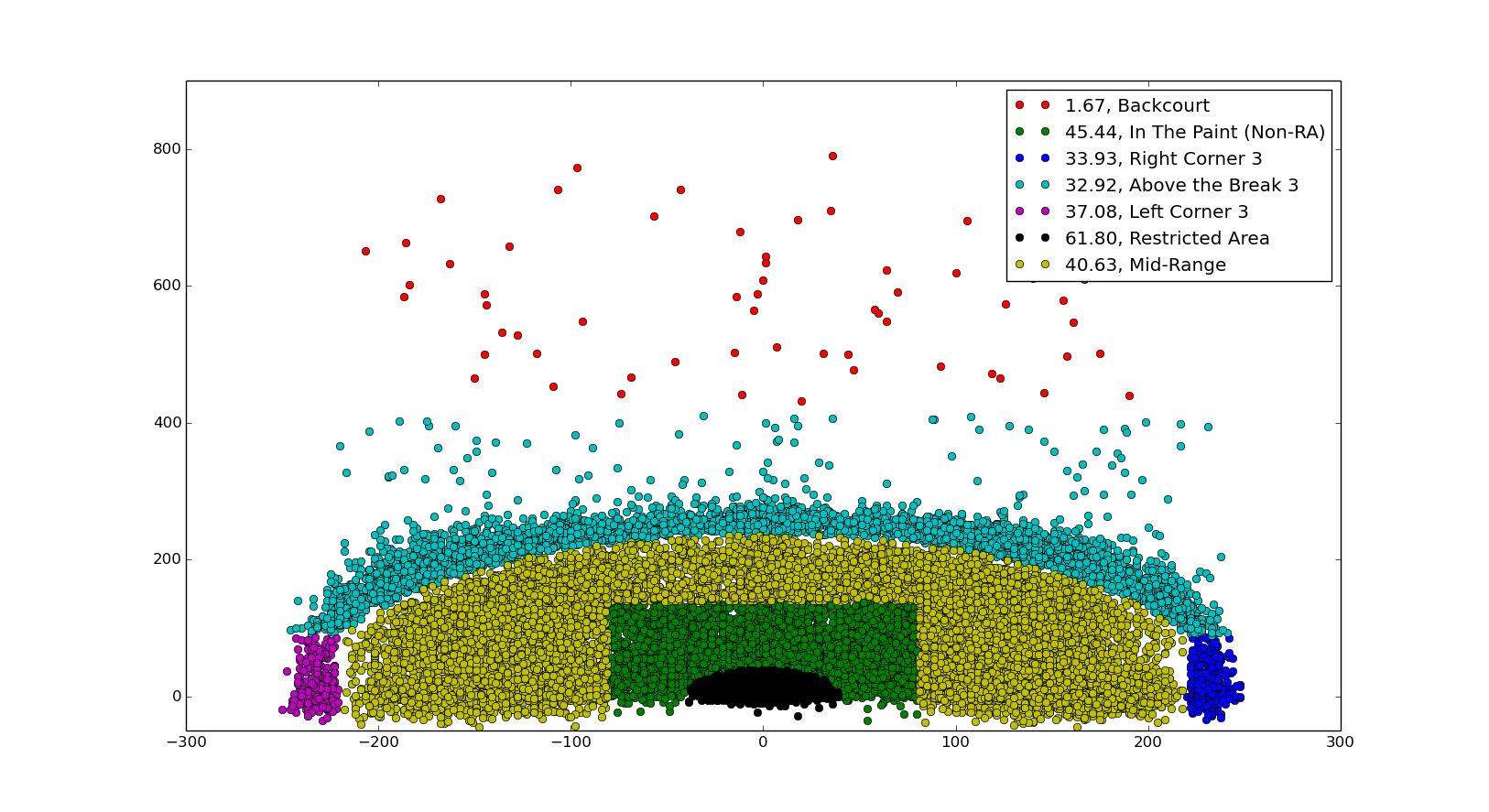The image size is (1489, 812).
Task: Click the blue Right Corner 3 legend marker
Action: click(x=1032, y=158)
